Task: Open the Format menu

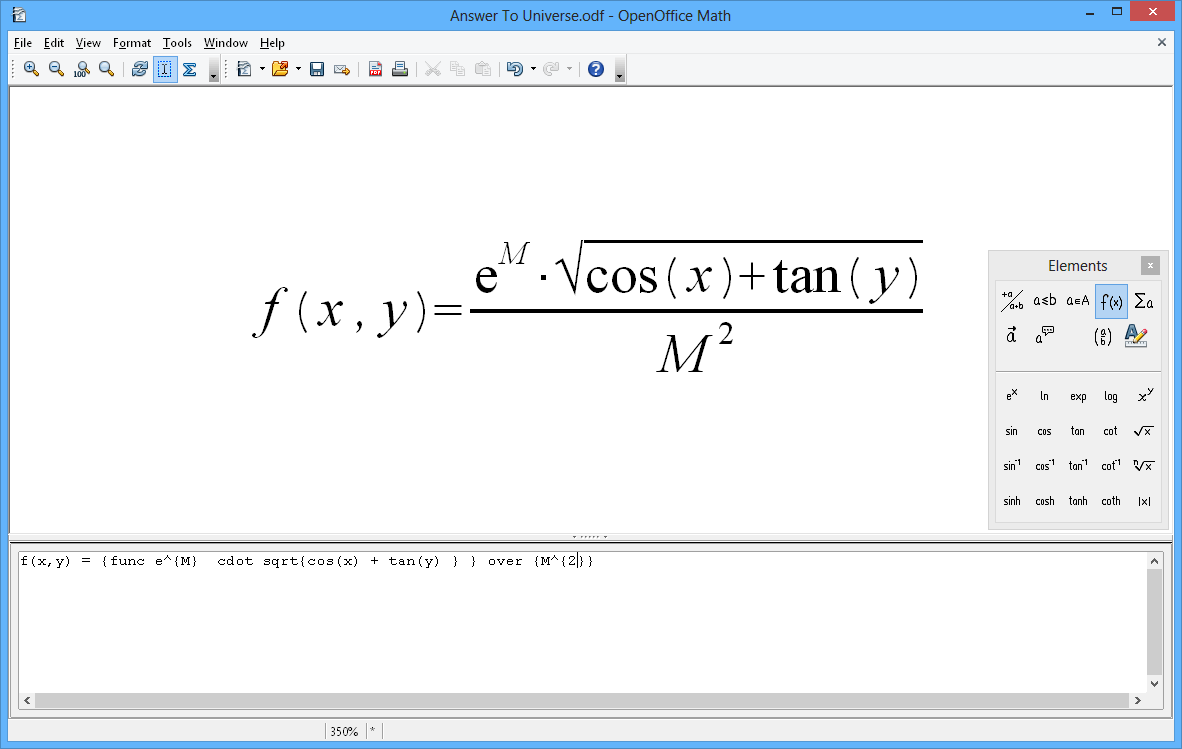Action: pos(131,43)
